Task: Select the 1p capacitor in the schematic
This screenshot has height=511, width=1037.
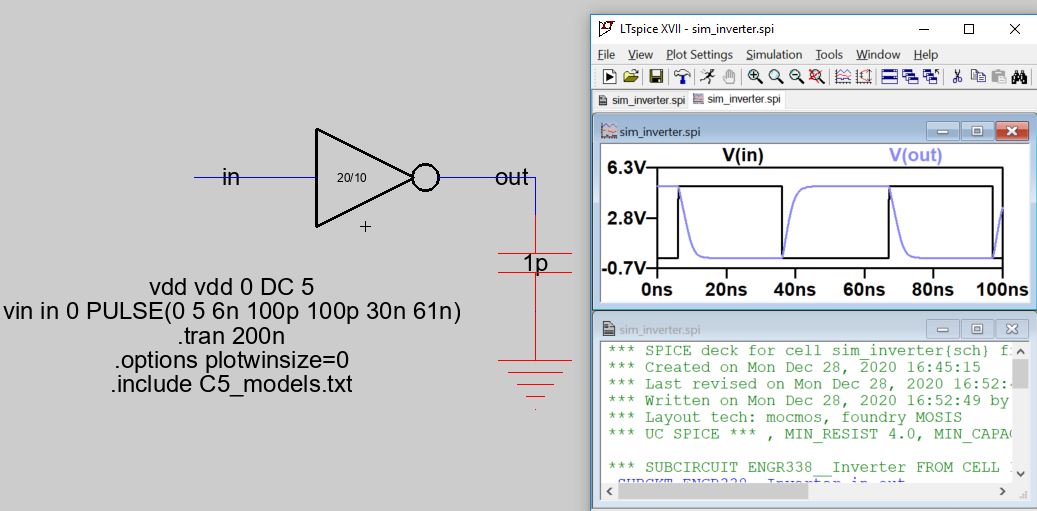Action: coord(535,263)
